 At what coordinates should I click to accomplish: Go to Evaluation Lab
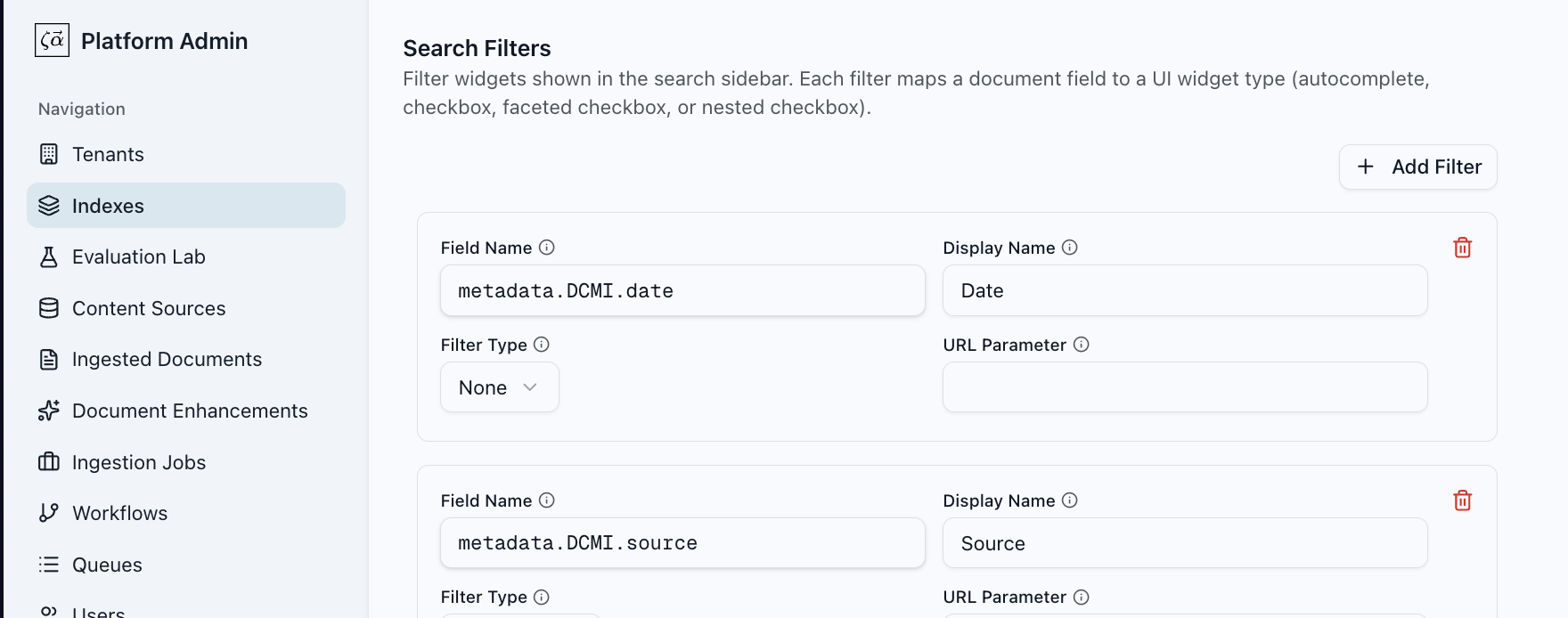pyautogui.click(x=186, y=256)
